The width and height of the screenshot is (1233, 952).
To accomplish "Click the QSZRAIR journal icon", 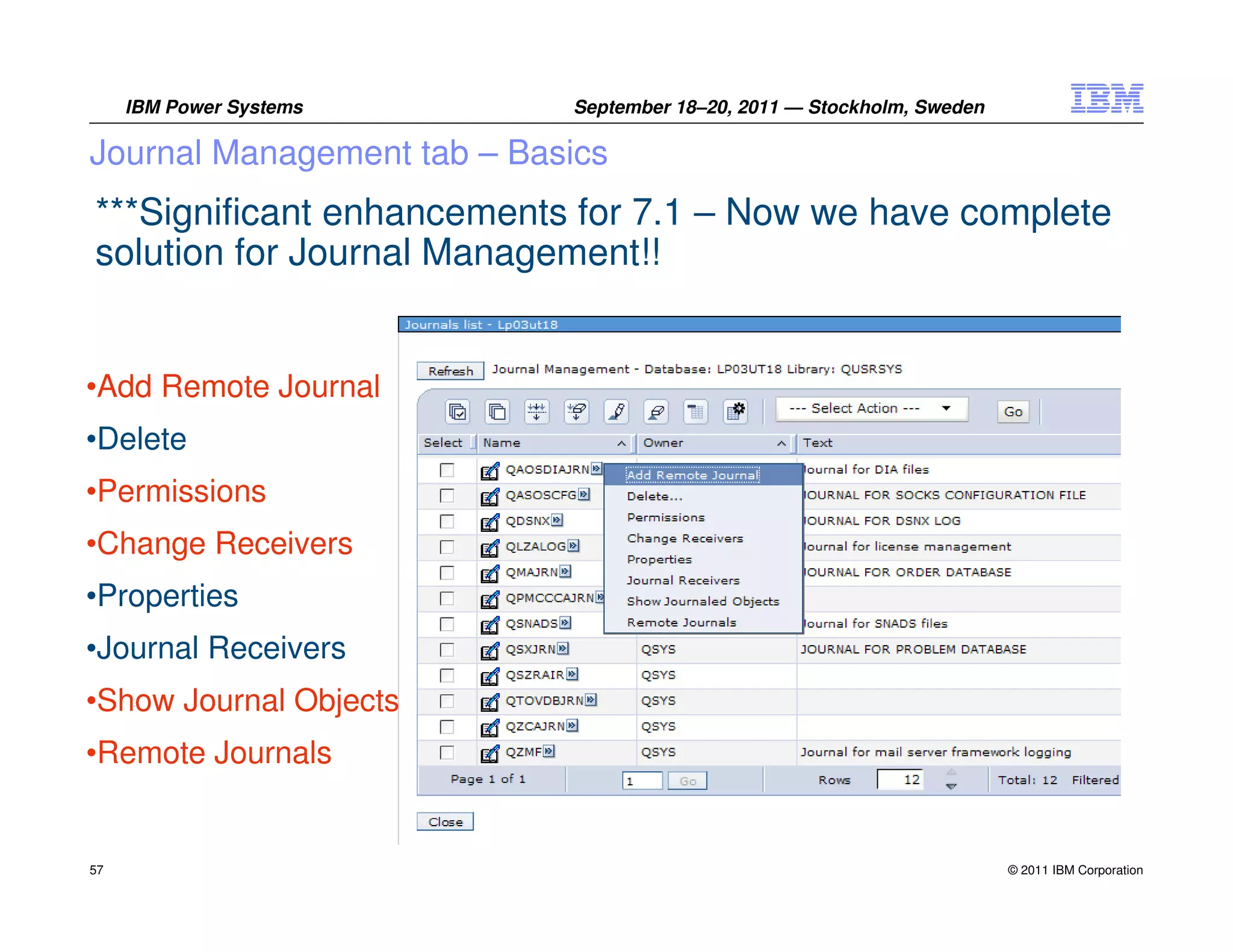I will (x=490, y=676).
